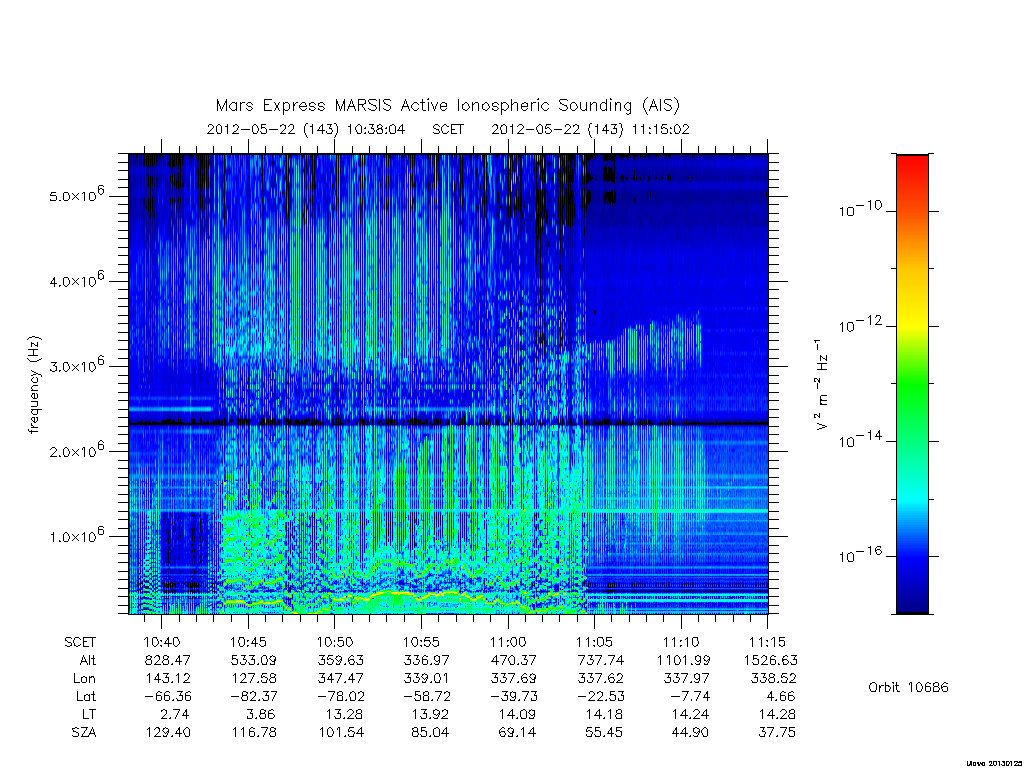The width and height of the screenshot is (1024, 768).
Task: Click the 'Orbit 10686' label
Action: pos(908,688)
